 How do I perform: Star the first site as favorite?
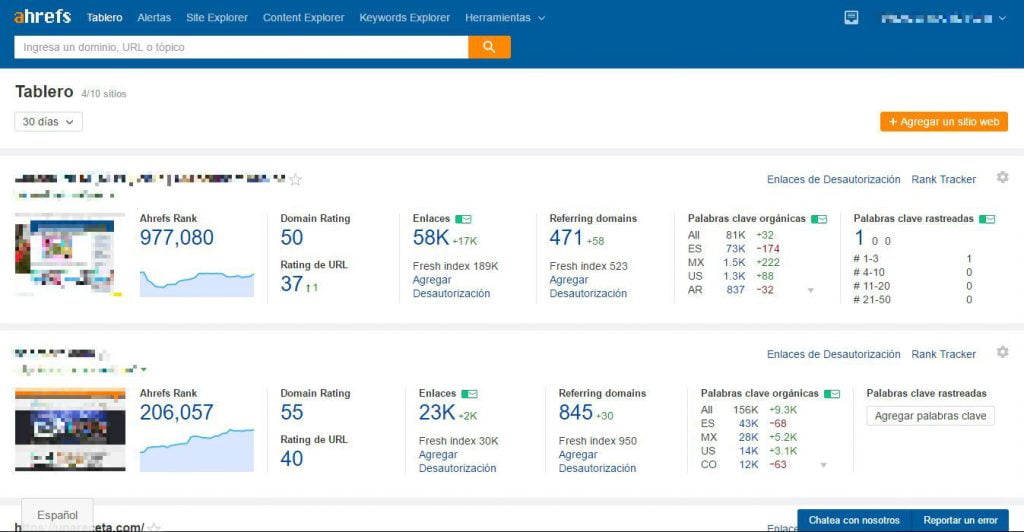click(296, 180)
